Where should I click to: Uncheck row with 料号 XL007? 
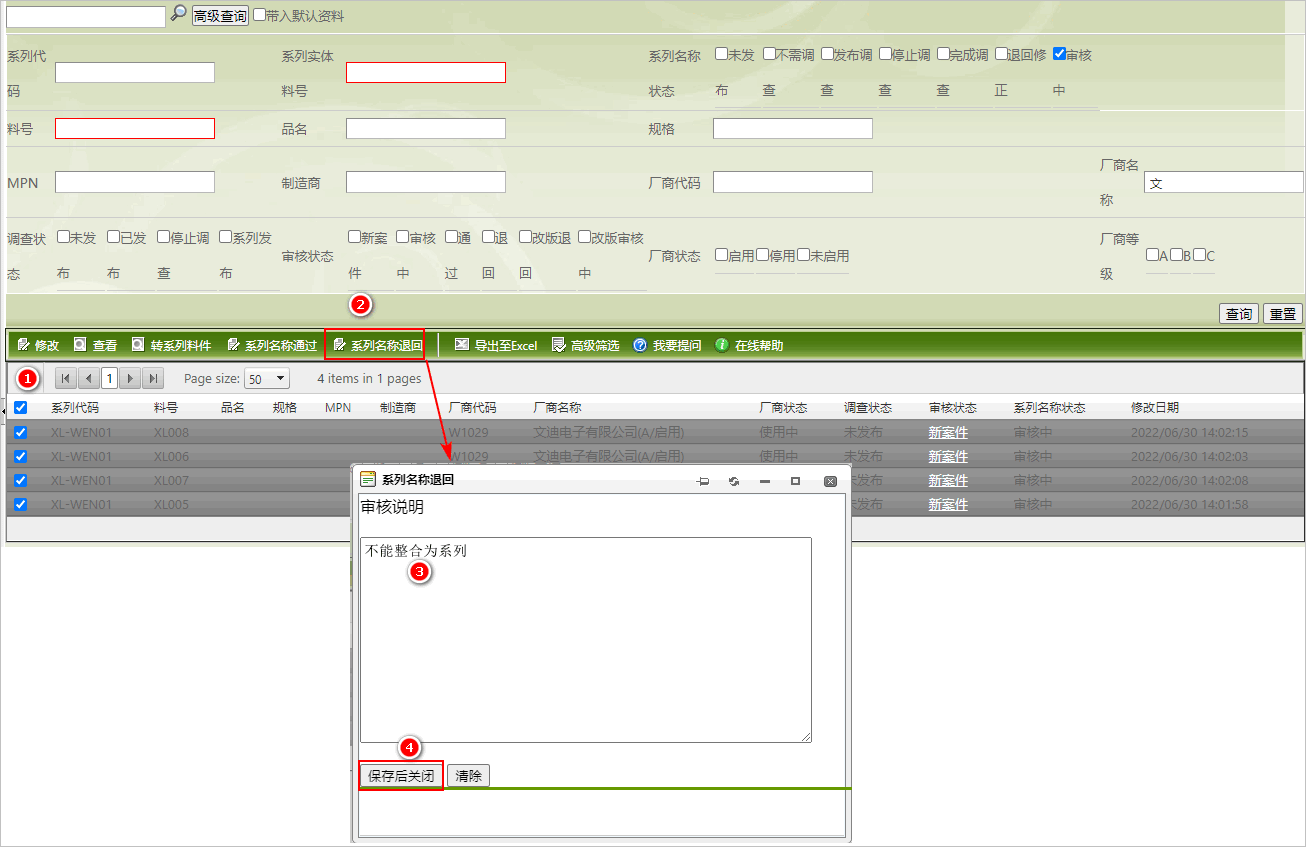20,480
